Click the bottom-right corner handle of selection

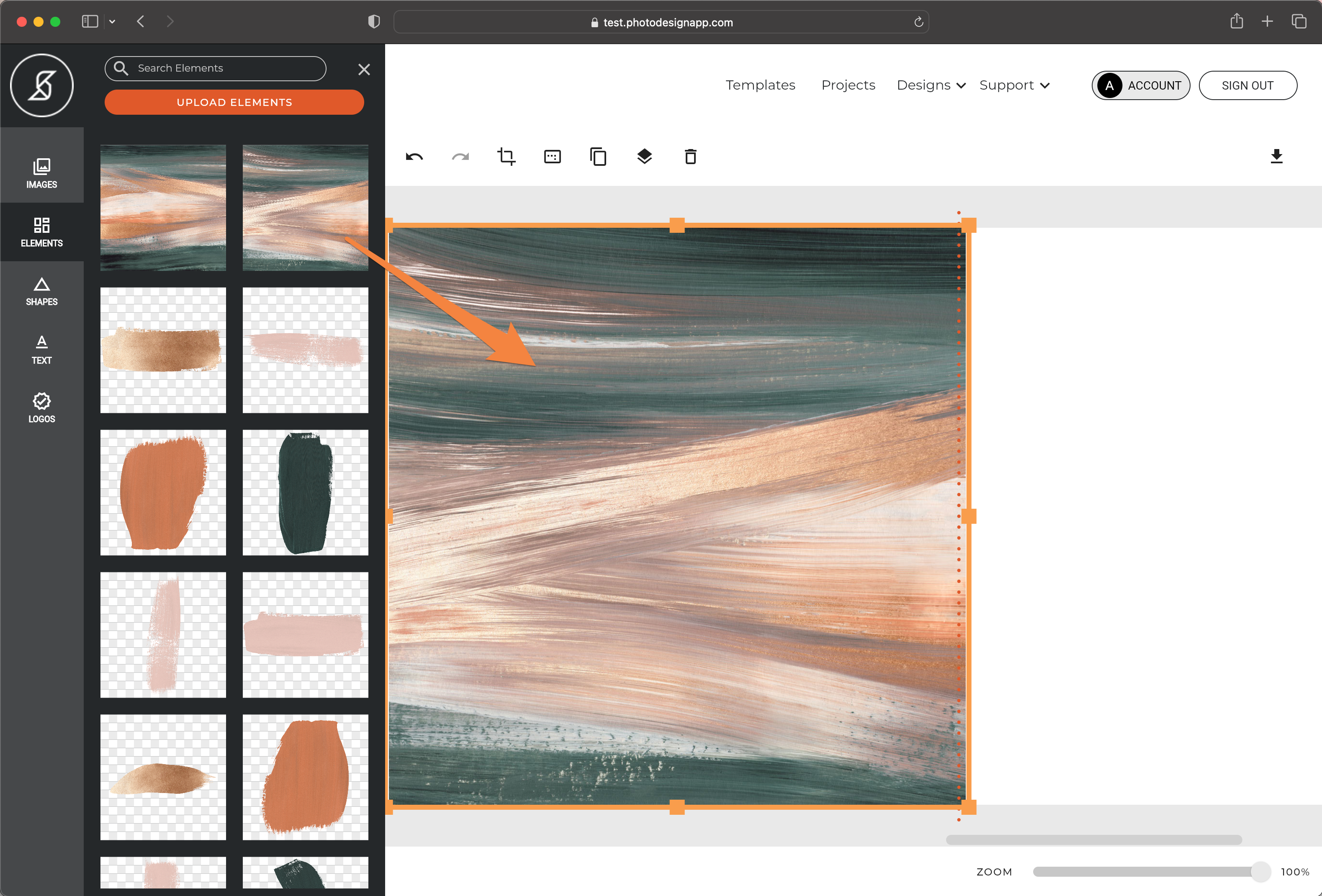969,807
